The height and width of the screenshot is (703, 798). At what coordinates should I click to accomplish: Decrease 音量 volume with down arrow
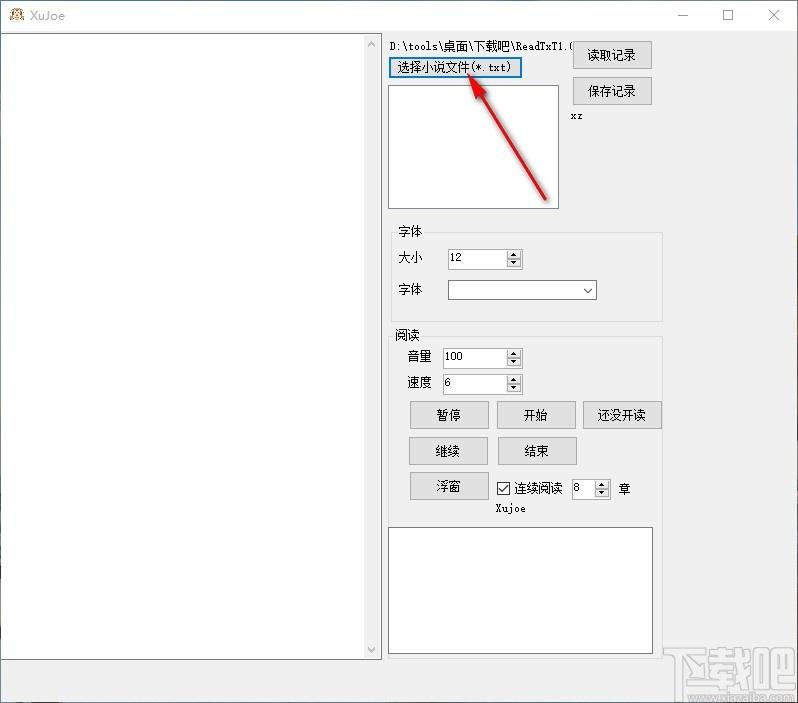514,362
